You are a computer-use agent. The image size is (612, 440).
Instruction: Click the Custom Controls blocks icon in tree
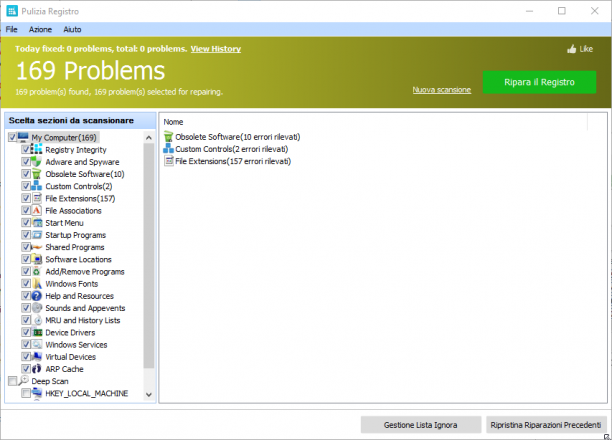click(37, 186)
